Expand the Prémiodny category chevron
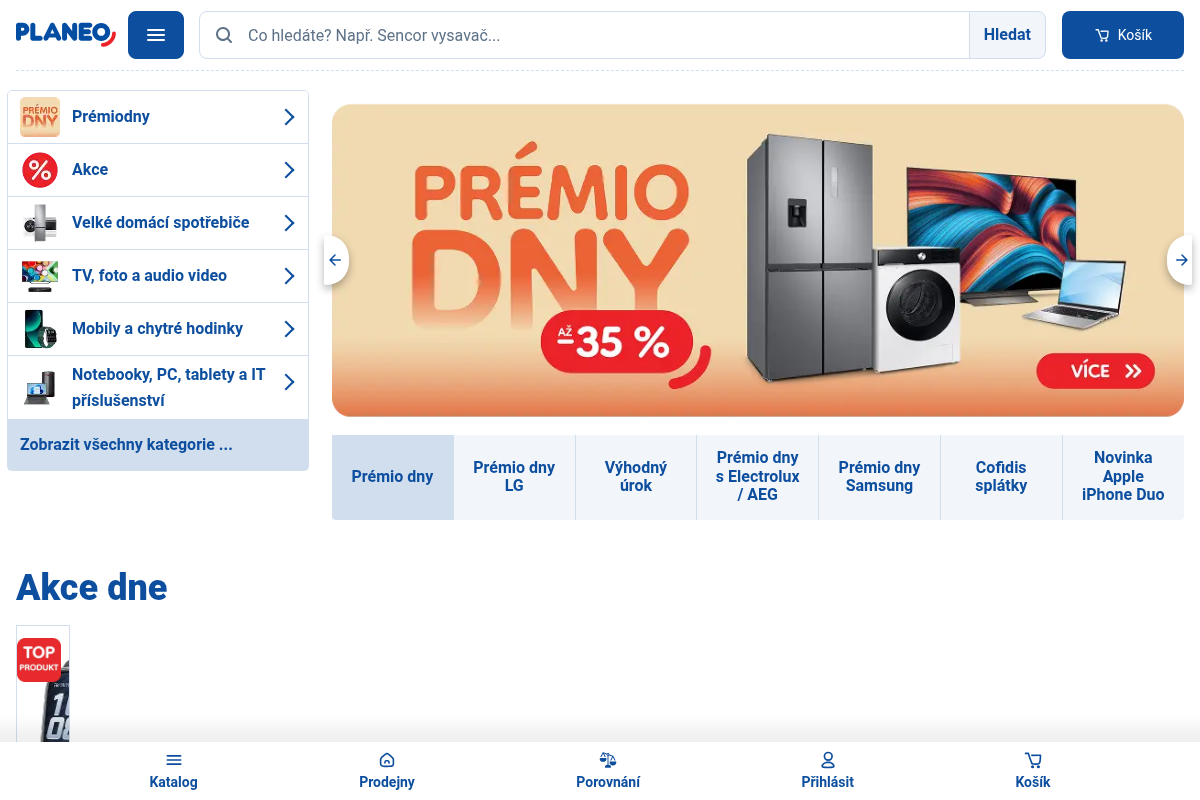Viewport: 1200px width, 800px height. [289, 117]
